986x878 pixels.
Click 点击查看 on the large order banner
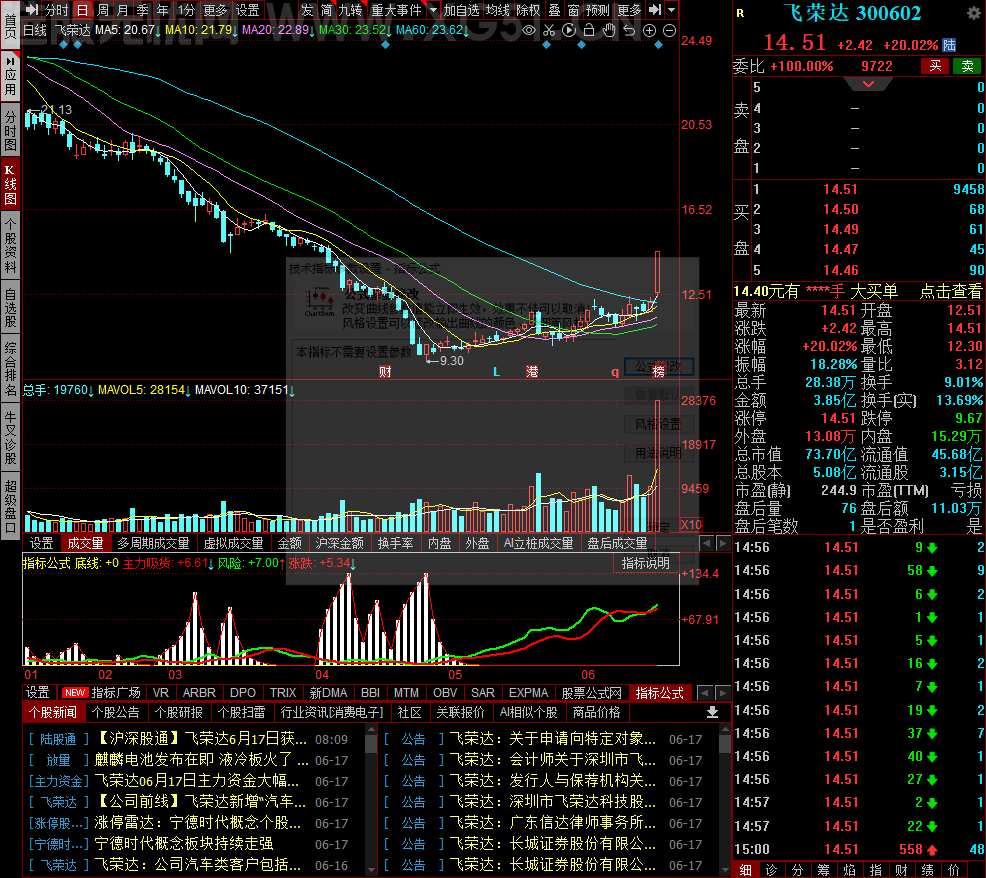click(951, 291)
